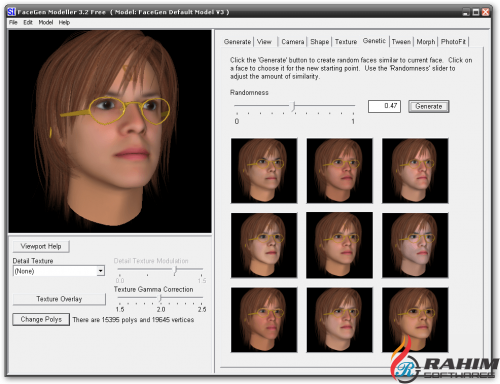The height and width of the screenshot is (384, 500).
Task: Click the Randomness slider handle
Action: [x=293, y=106]
